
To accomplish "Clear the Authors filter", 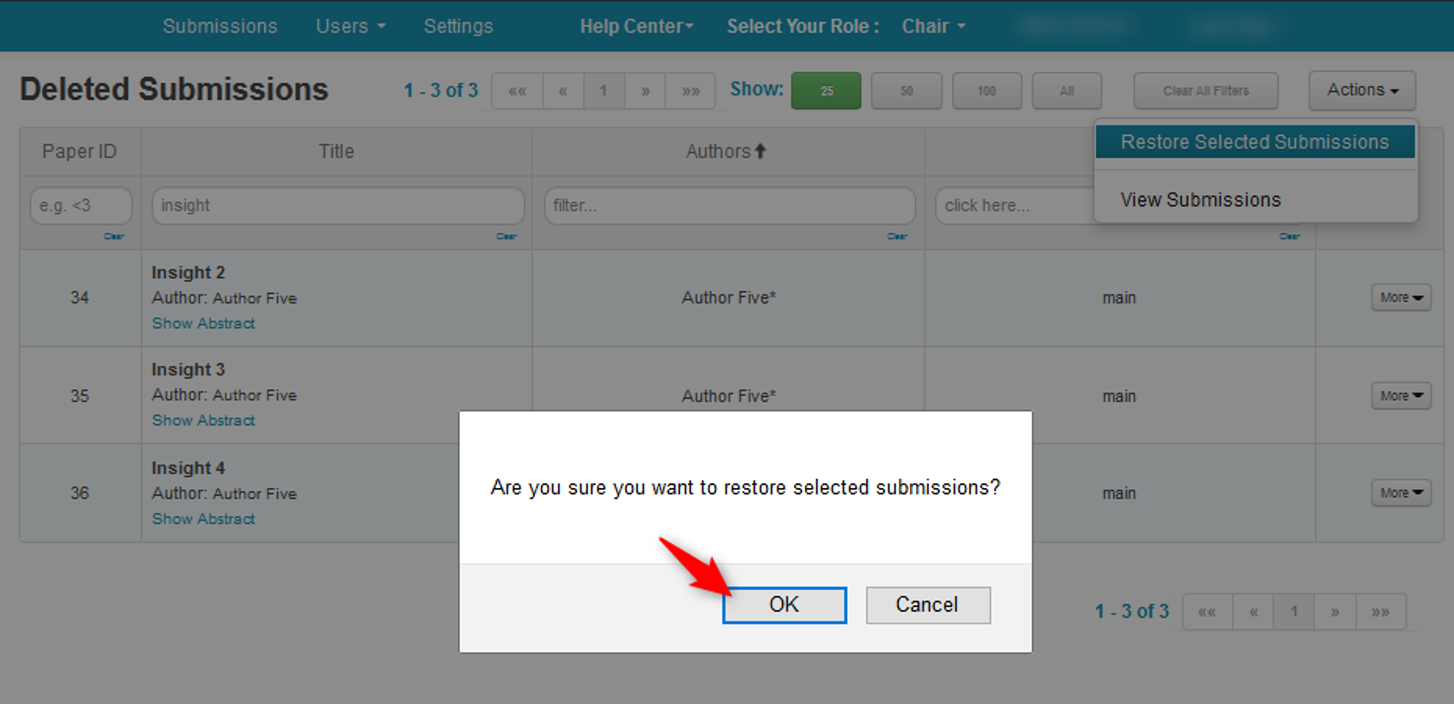I will tap(897, 237).
